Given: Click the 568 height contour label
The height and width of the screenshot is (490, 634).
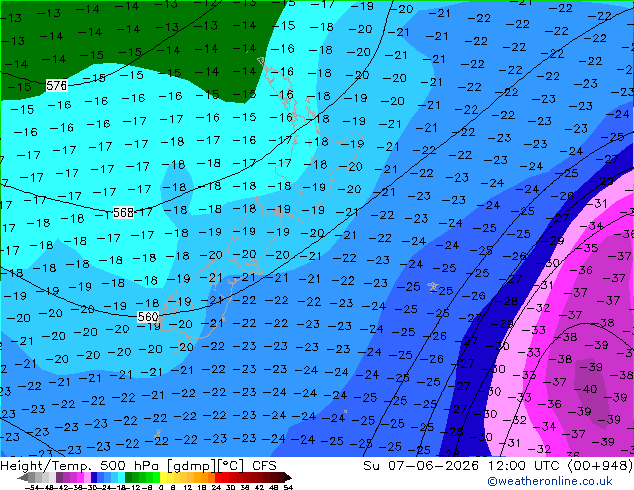Looking at the screenshot, I should tap(123, 212).
